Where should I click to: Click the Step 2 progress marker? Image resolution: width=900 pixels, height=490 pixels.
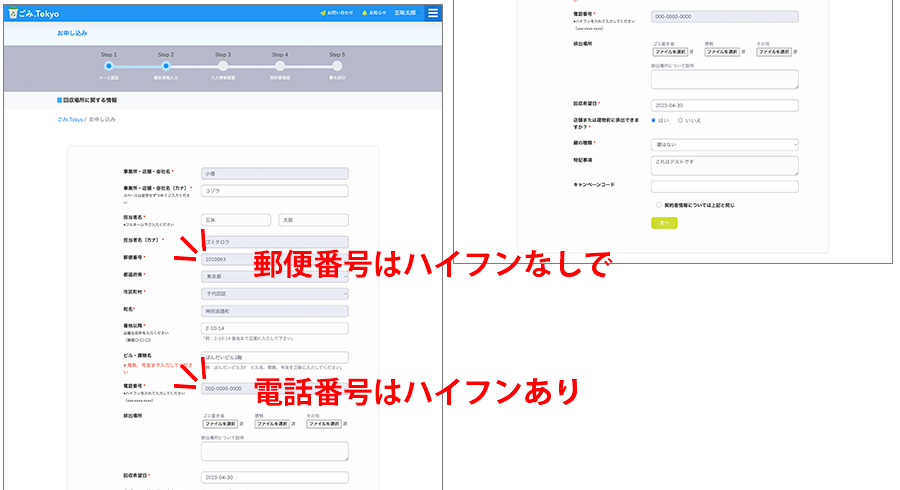point(166,66)
